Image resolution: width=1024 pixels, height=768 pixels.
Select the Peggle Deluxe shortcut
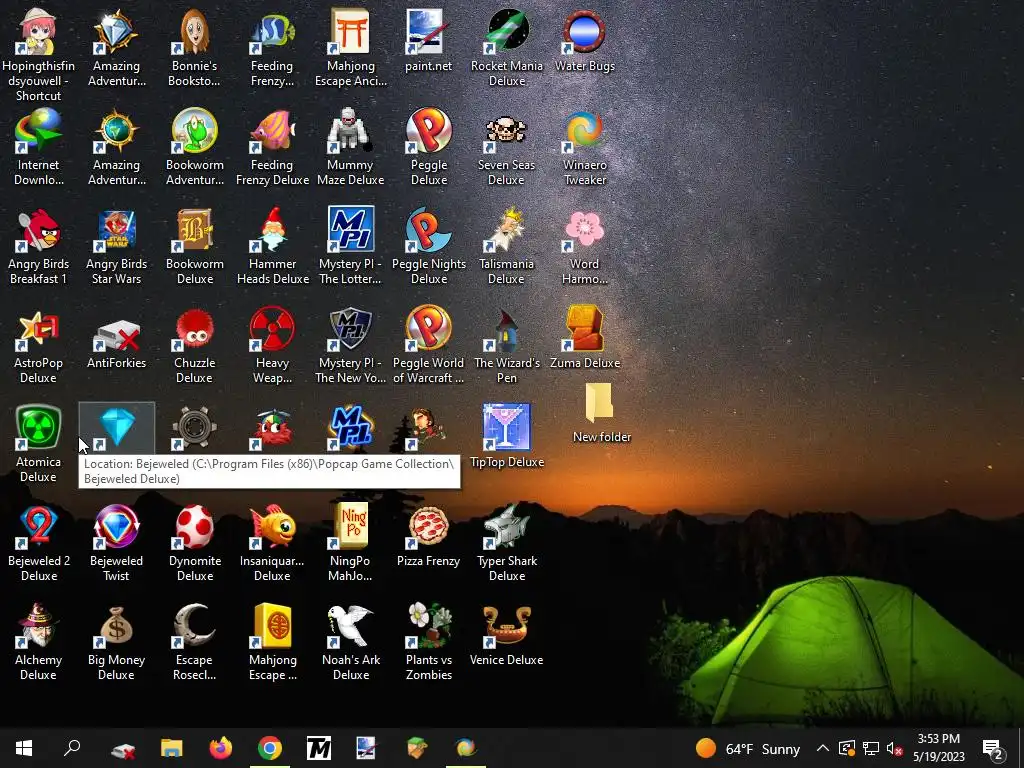pos(428,131)
